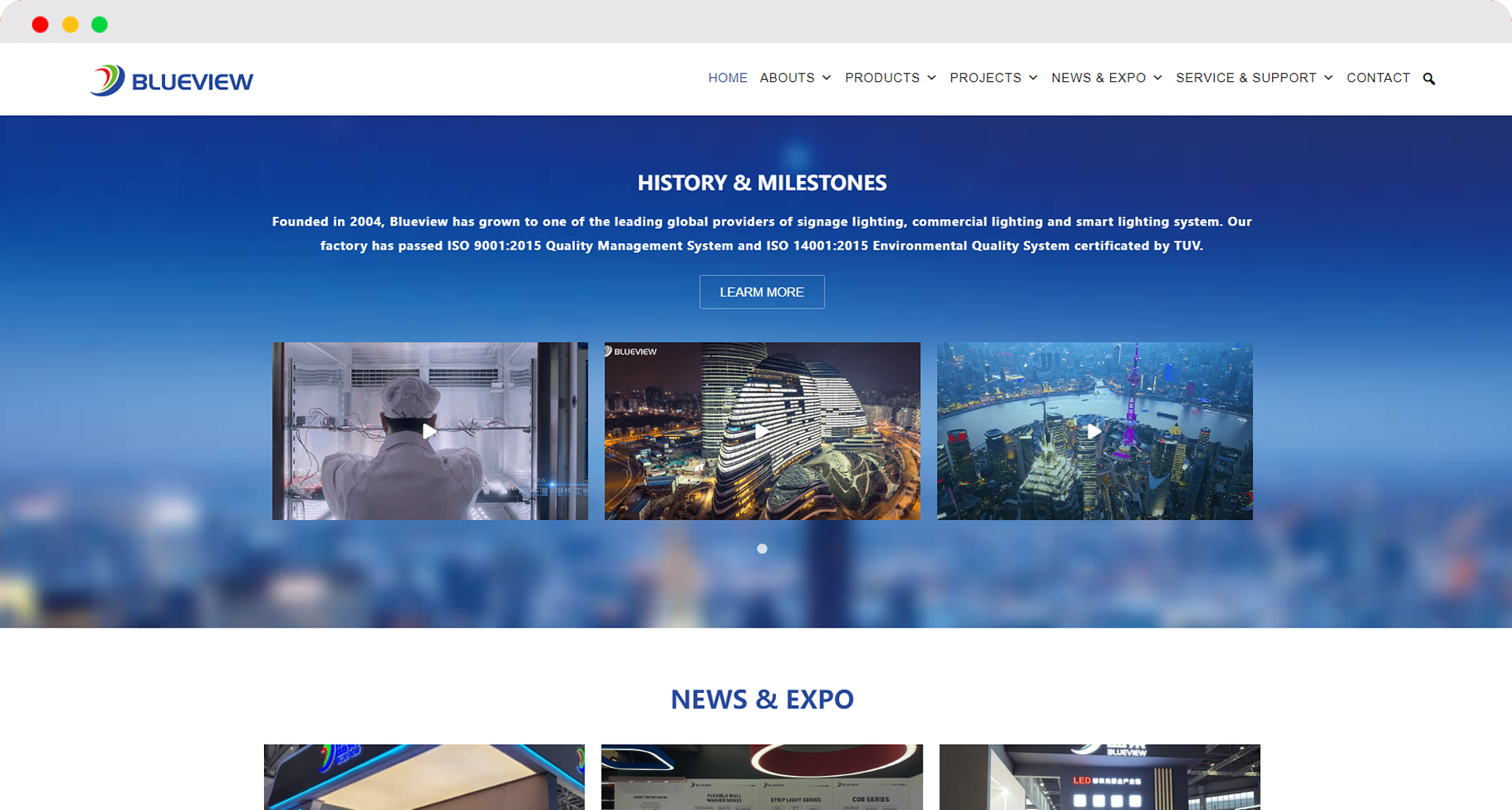
Task: Click the LEARN MORE button
Action: pyautogui.click(x=762, y=292)
